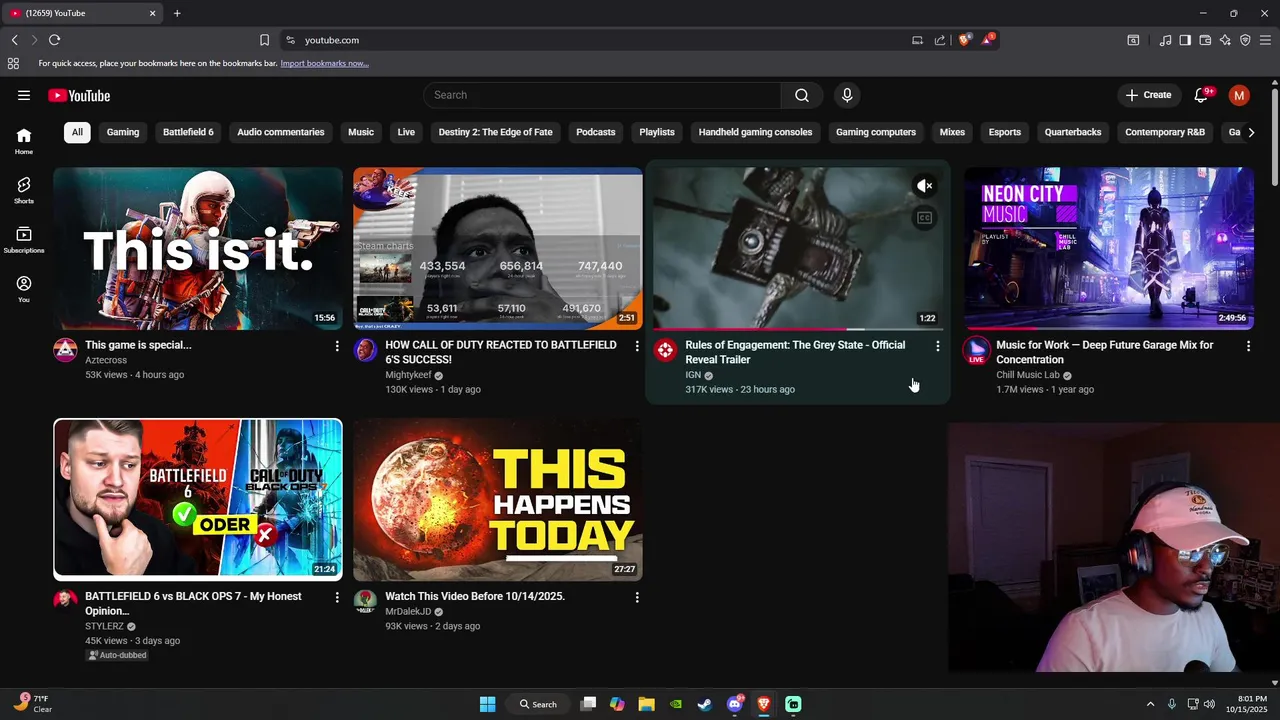The width and height of the screenshot is (1280, 720).
Task: Open the notifications bell
Action: 1202,95
